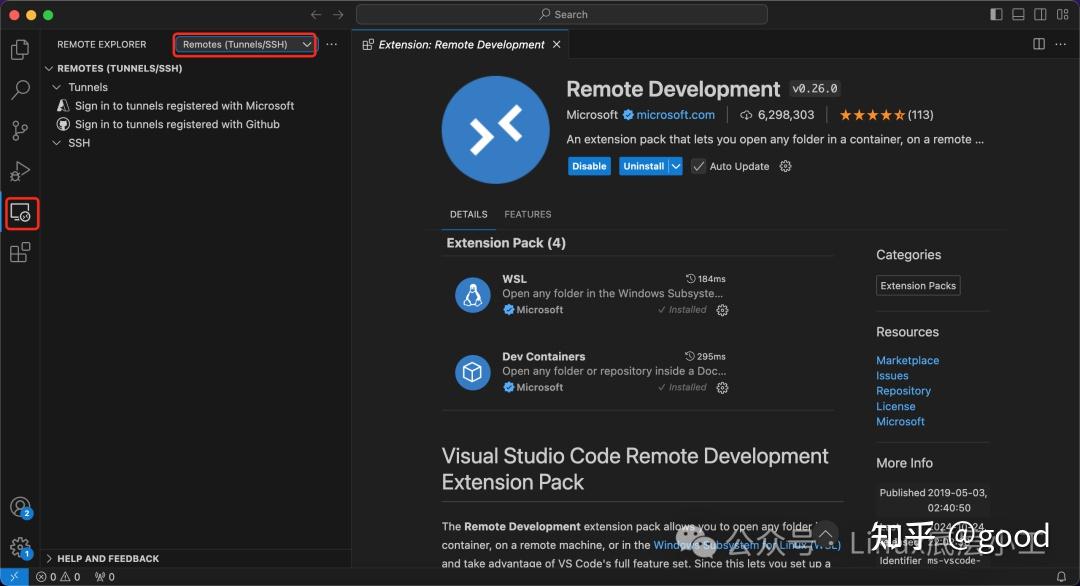The height and width of the screenshot is (586, 1080).
Task: Open the Remotes (Tunnels/SSH) dropdown
Action: click(244, 44)
